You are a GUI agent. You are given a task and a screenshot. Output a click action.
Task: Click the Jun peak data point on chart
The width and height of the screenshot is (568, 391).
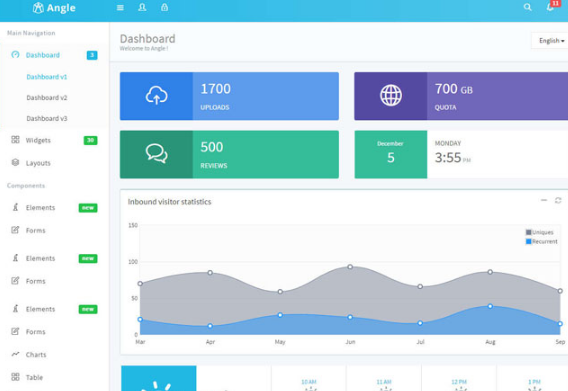(350, 267)
